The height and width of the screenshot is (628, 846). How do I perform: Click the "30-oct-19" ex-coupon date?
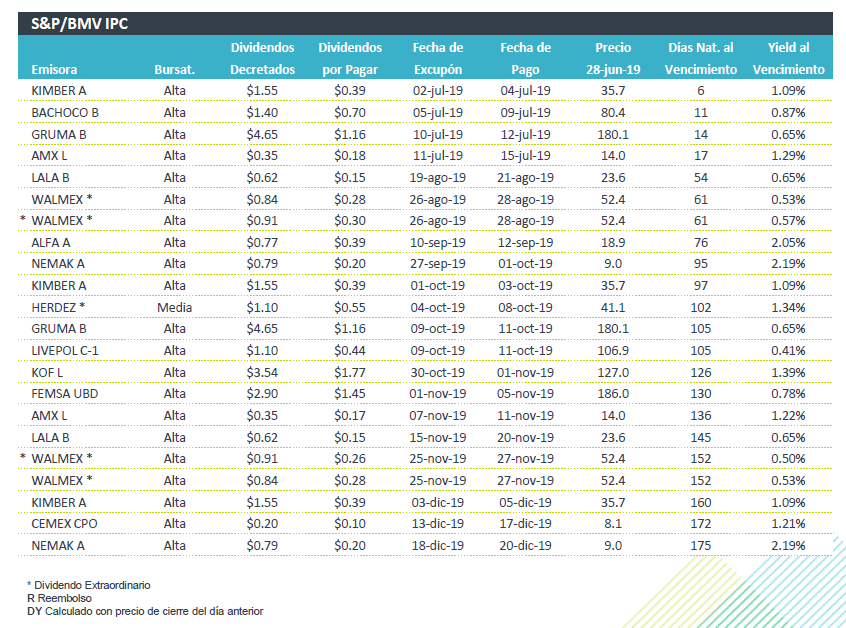click(438, 372)
